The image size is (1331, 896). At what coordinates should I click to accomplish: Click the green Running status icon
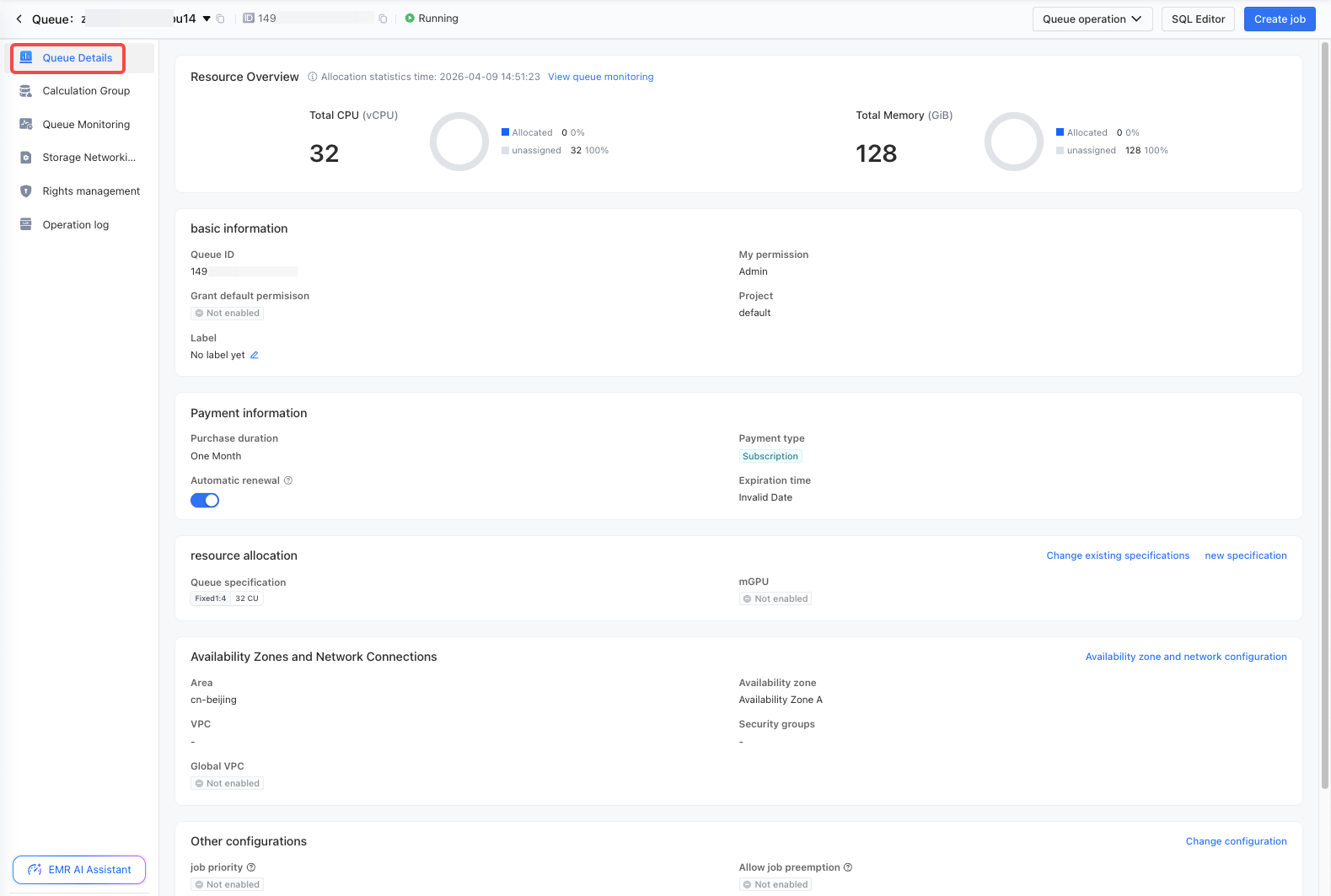pos(410,19)
